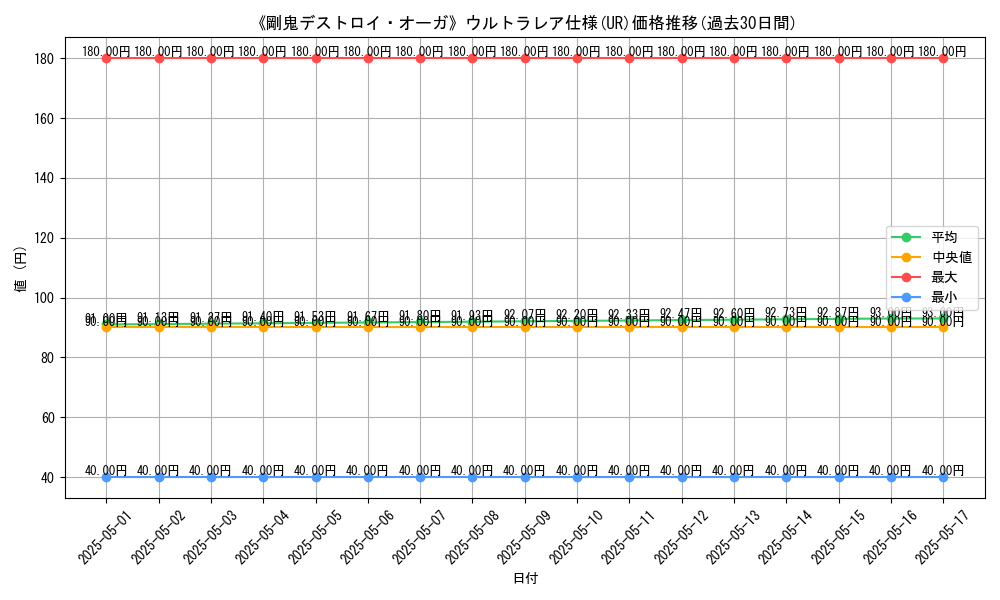The width and height of the screenshot is (1000, 600).
Task: Select the 中央値 legend label
Action: point(952,258)
